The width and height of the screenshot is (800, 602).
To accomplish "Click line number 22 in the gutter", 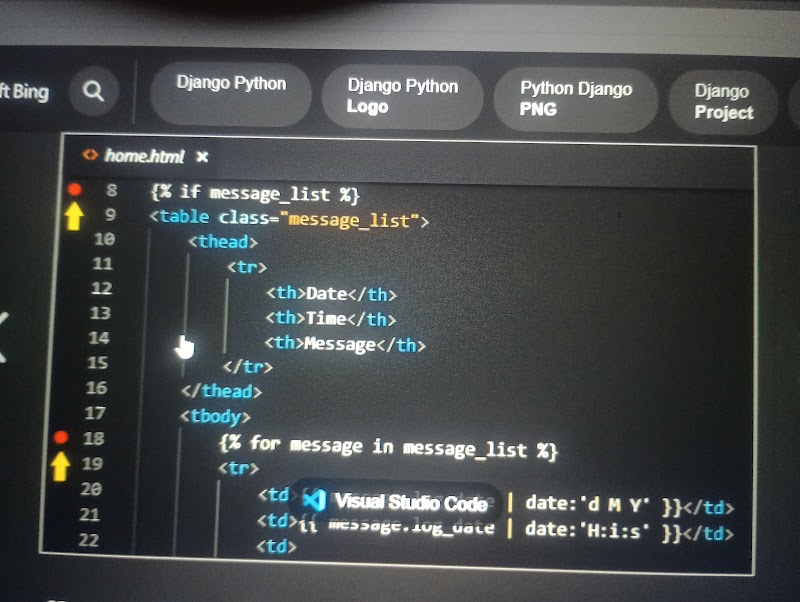I will coord(88,540).
